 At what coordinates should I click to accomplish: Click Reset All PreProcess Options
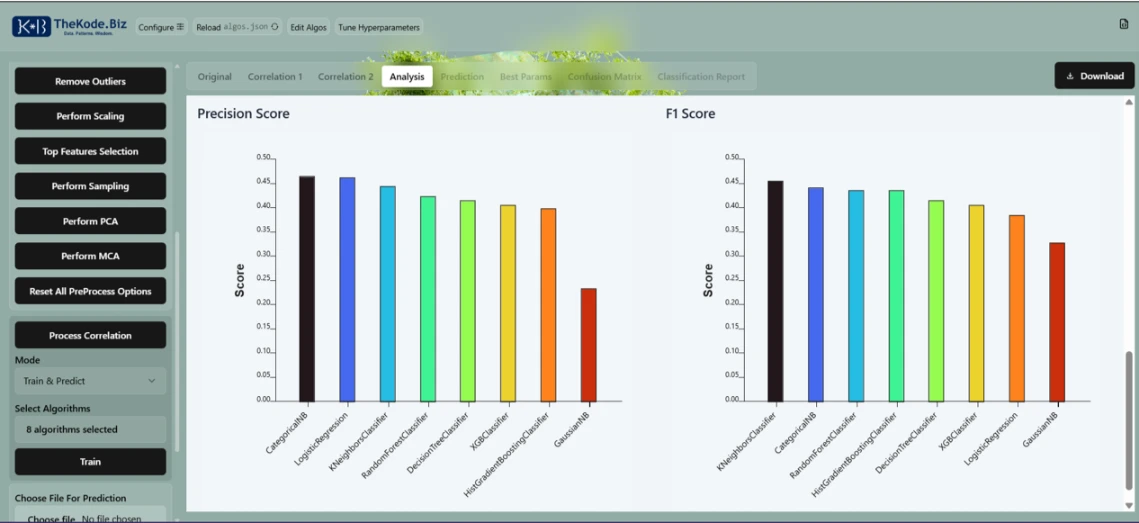90,291
